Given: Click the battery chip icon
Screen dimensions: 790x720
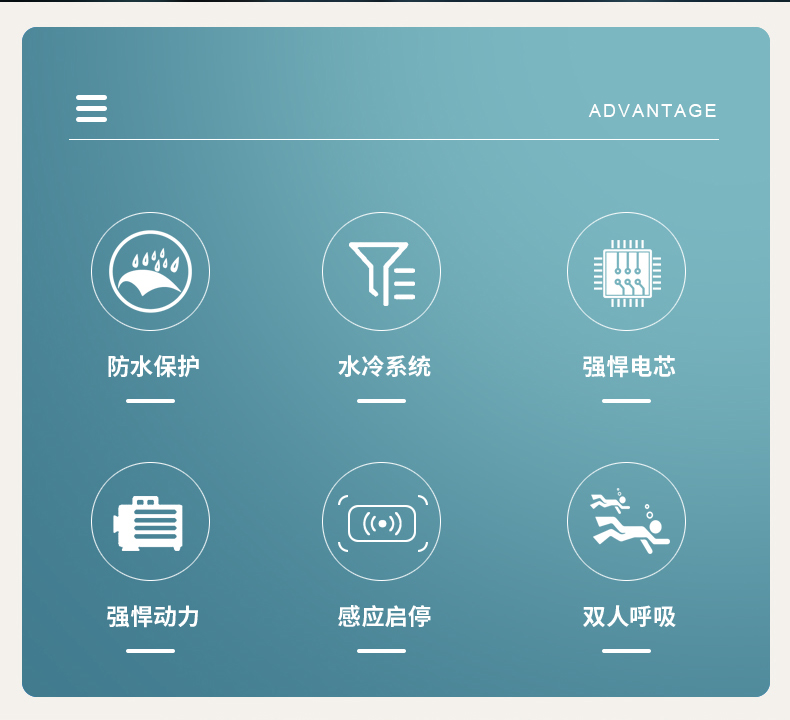Looking at the screenshot, I should 626,272.
